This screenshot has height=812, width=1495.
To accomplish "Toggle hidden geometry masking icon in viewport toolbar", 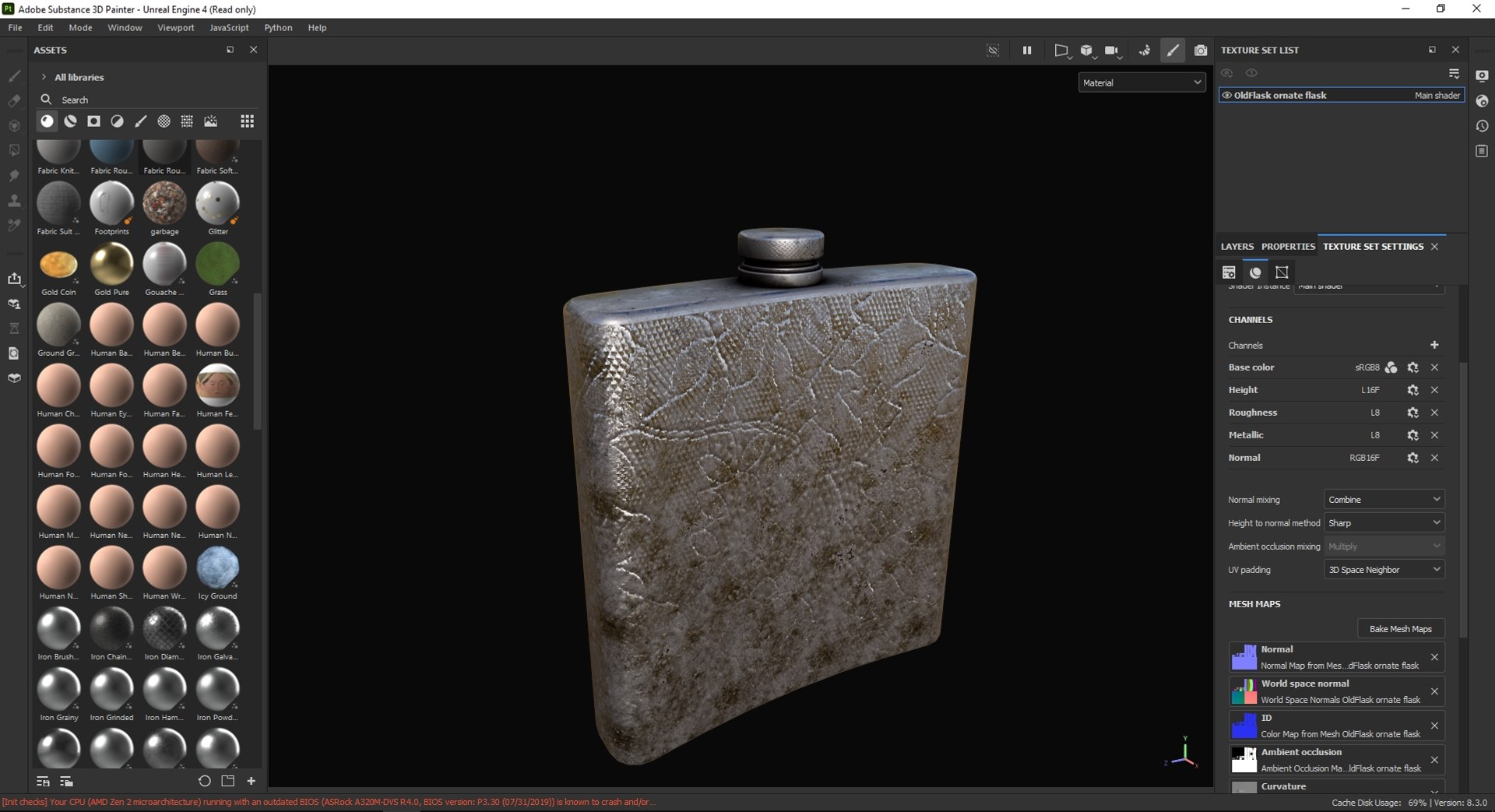I will 993,50.
